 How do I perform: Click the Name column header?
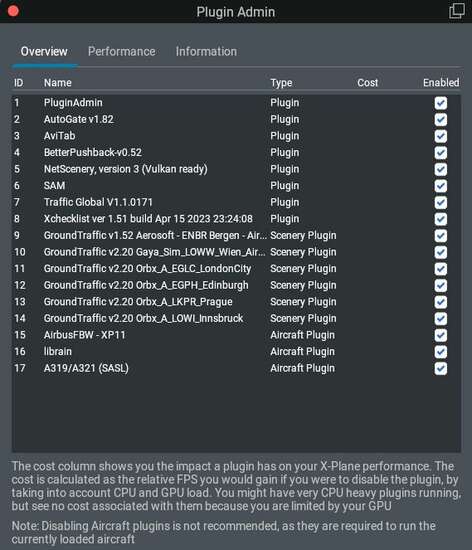(58, 83)
